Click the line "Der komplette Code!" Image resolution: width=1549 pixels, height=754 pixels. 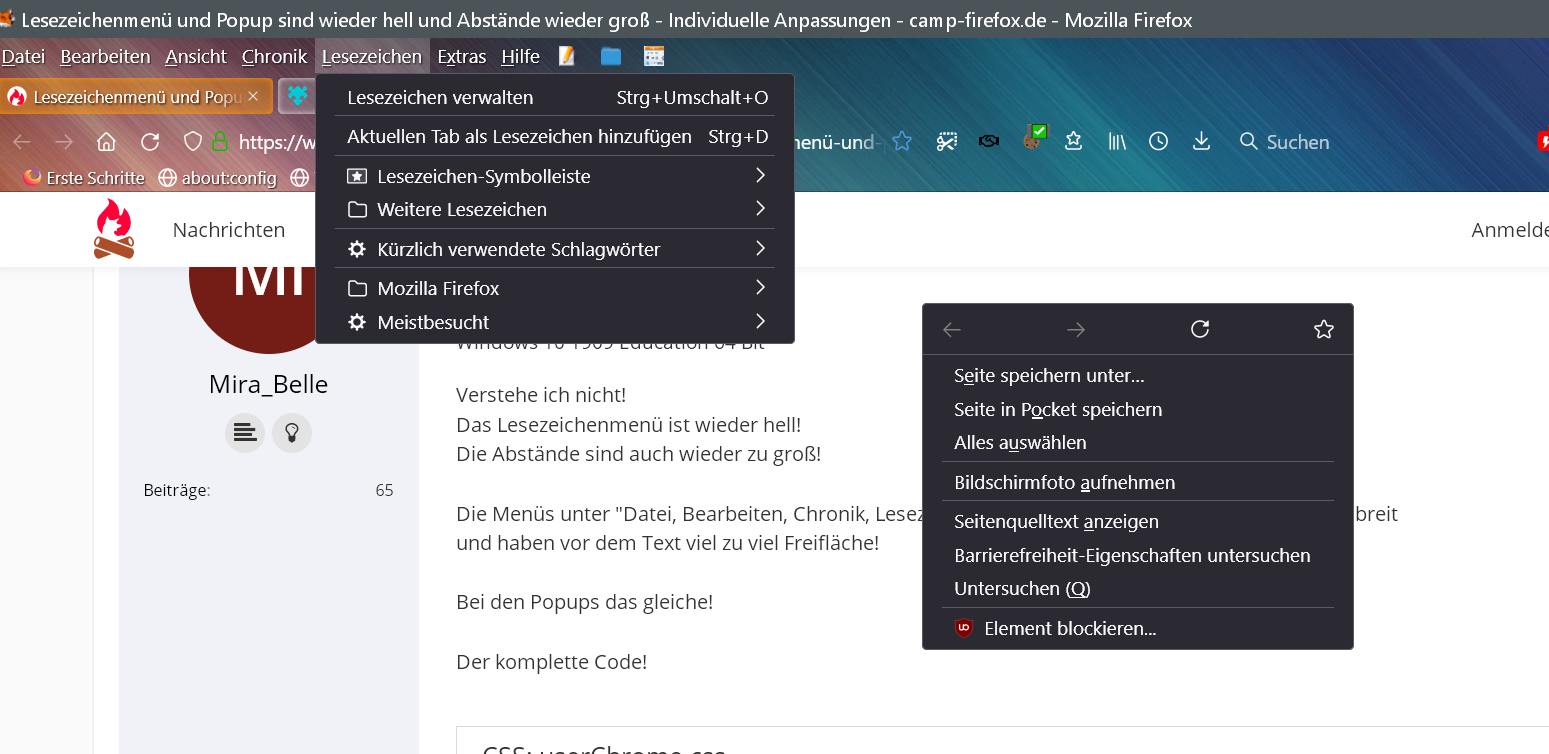pos(552,661)
